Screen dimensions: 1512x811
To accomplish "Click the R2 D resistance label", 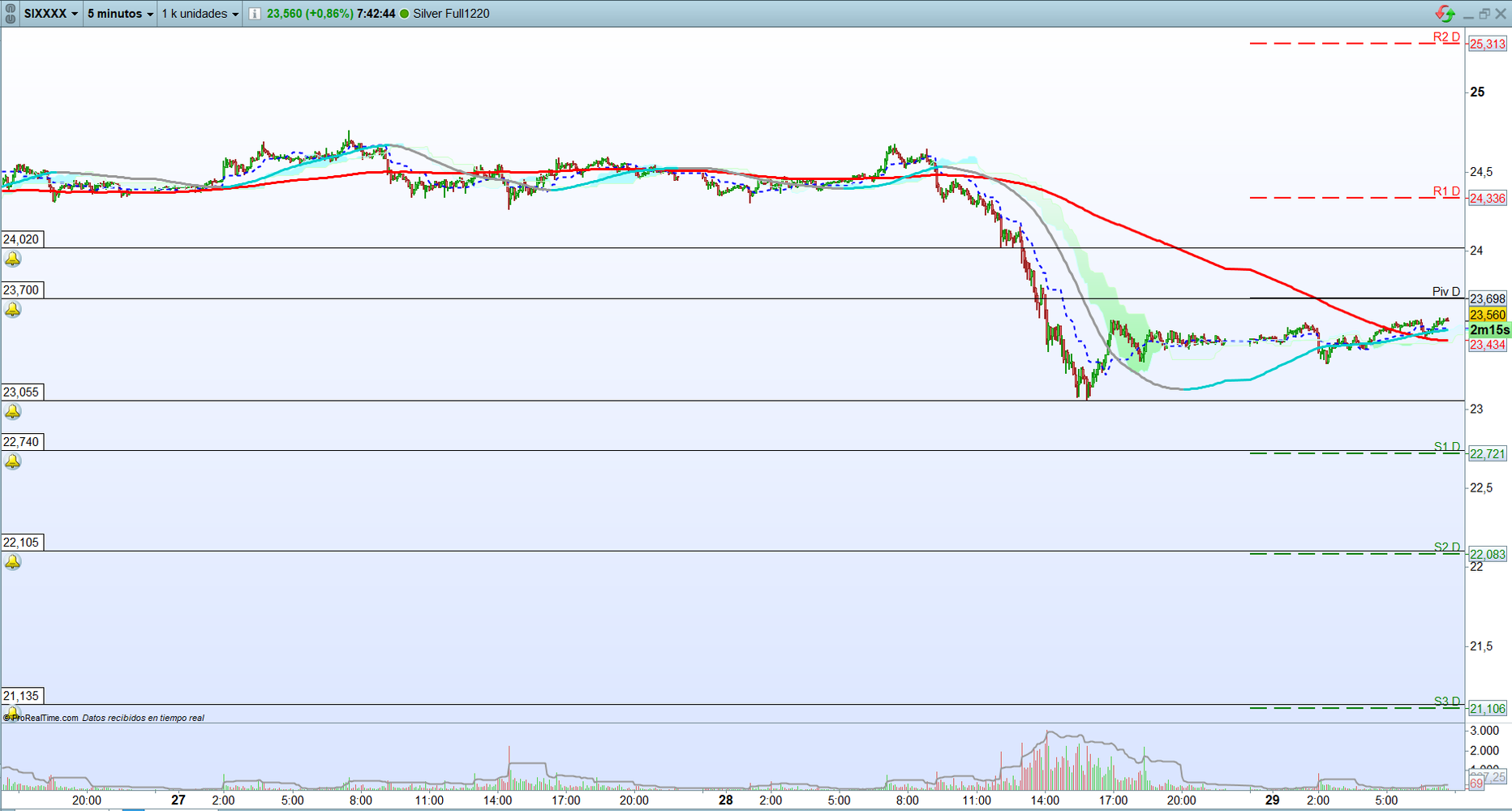I will coord(1446,37).
